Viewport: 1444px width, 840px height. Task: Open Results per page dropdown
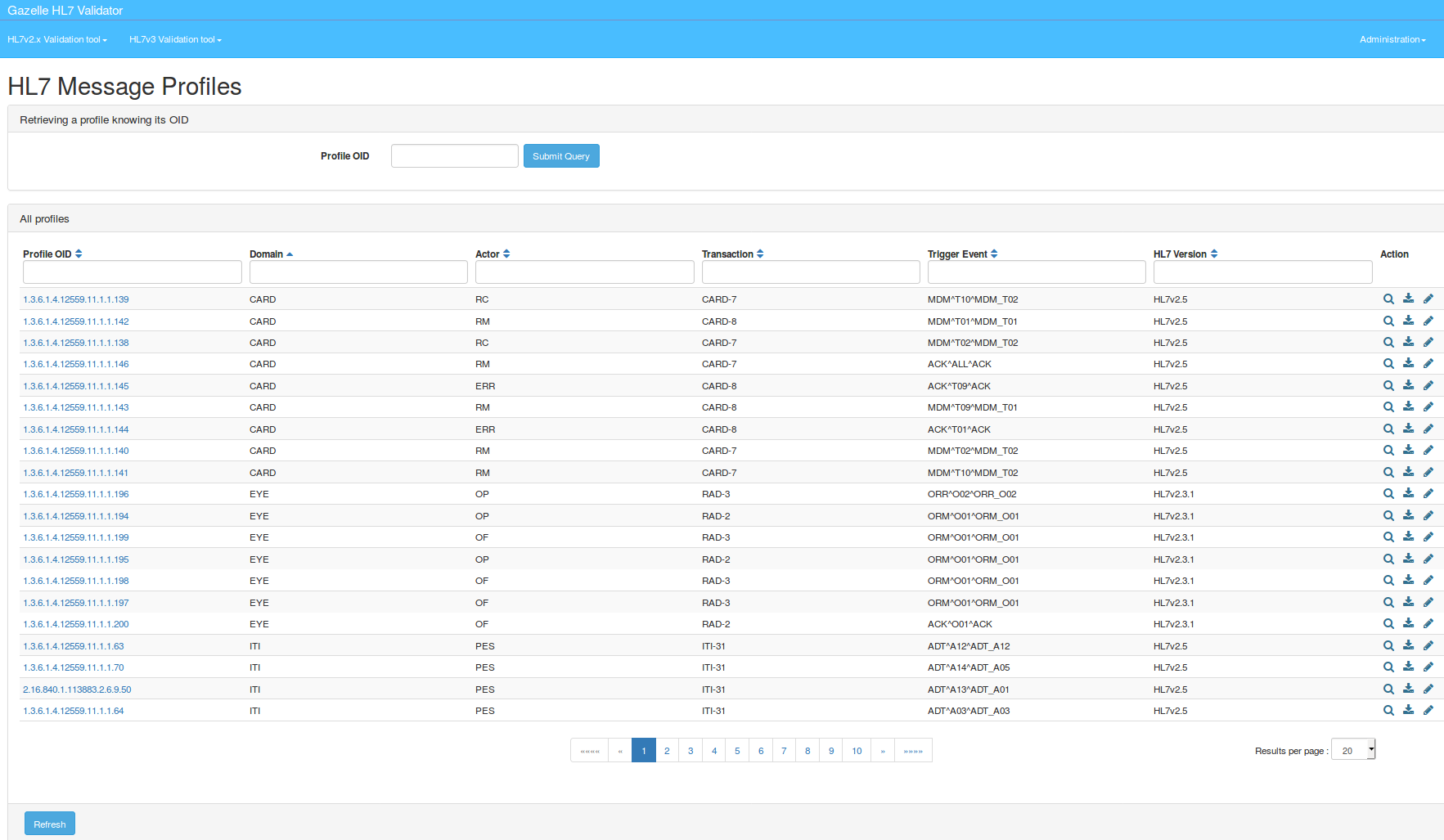(x=1353, y=749)
